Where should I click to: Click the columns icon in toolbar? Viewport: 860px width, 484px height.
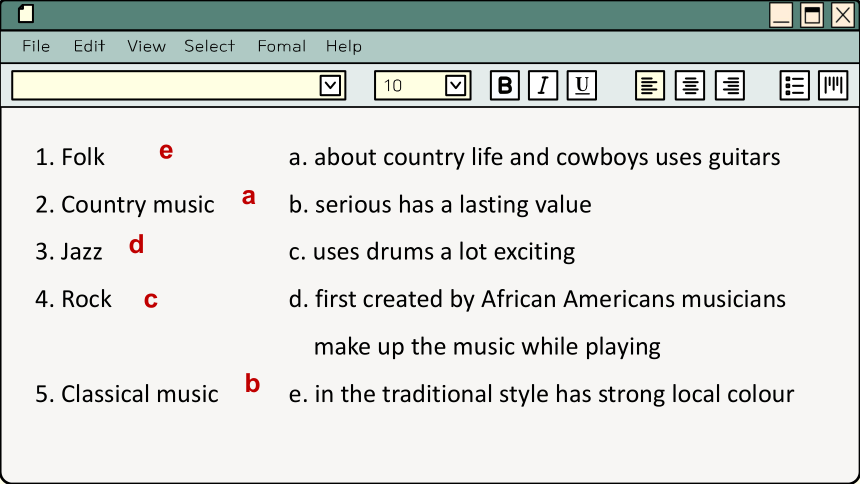click(833, 86)
